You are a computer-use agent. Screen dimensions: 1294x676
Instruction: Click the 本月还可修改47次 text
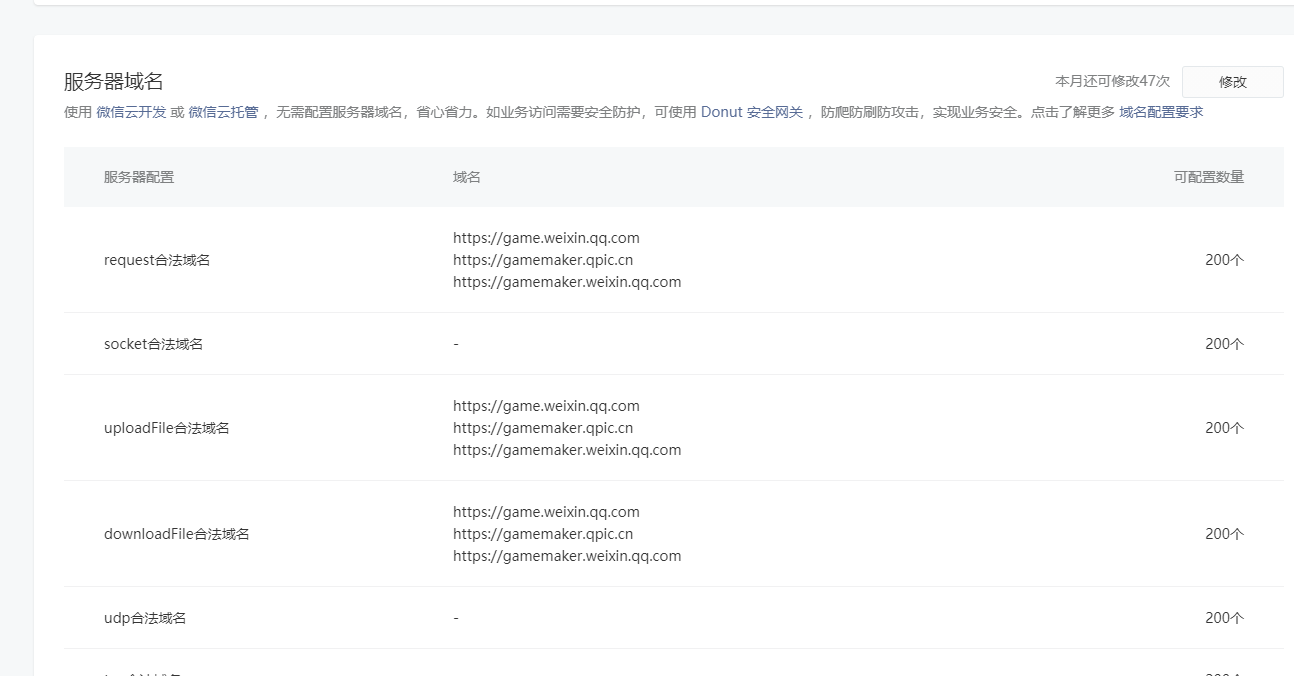point(1112,82)
